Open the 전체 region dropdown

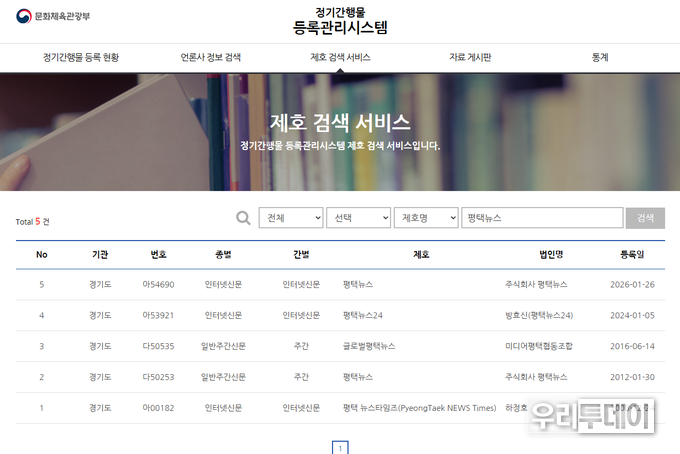point(290,218)
